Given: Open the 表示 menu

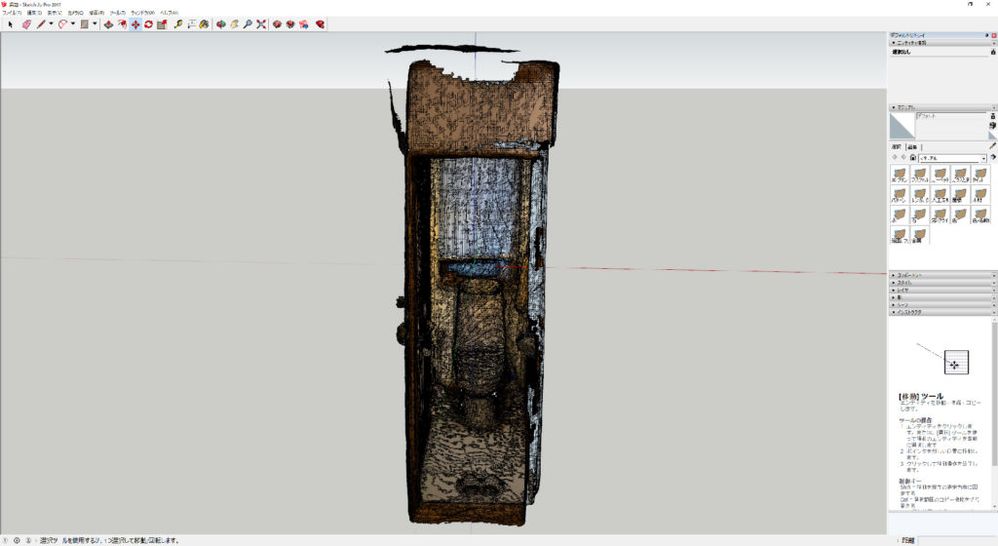Looking at the screenshot, I should tap(54, 12).
